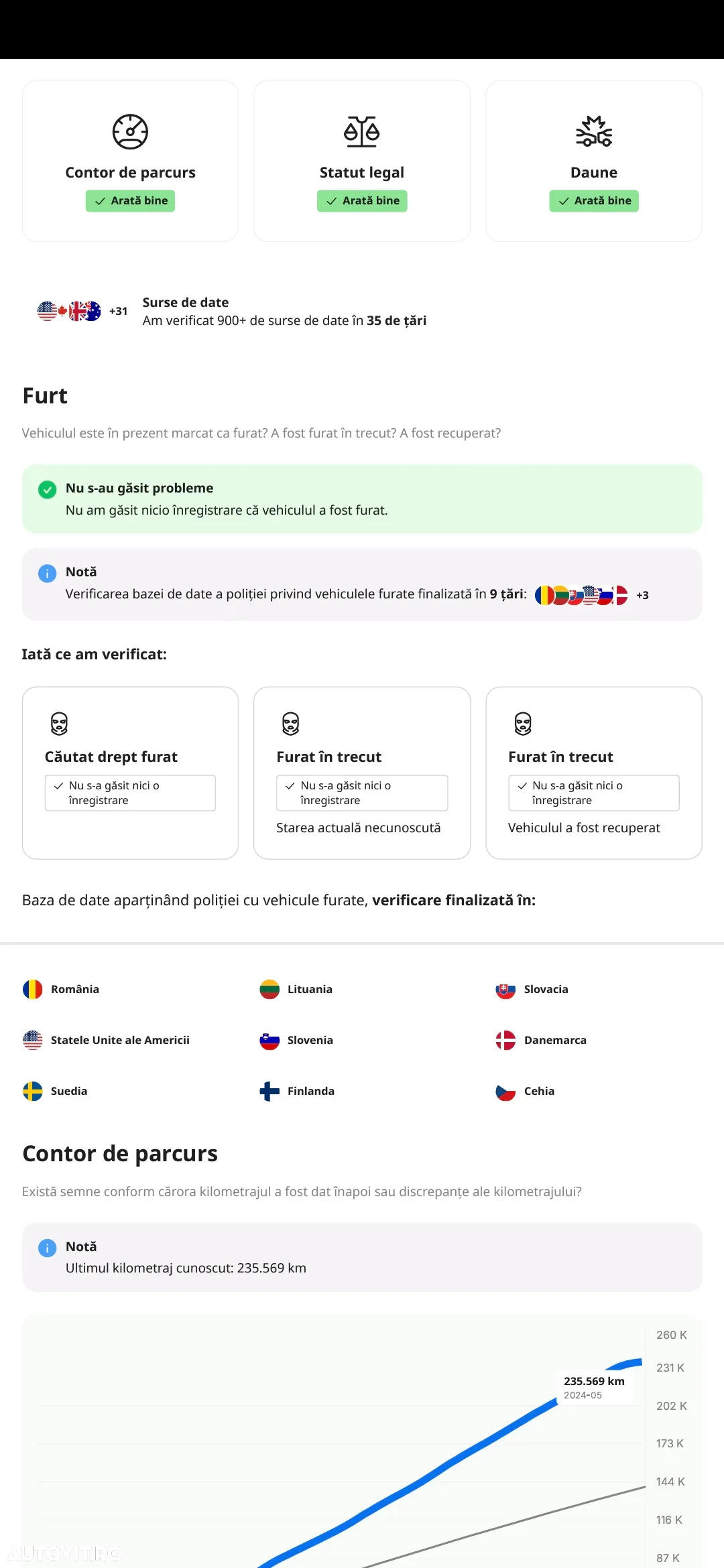This screenshot has height=1568, width=724.
Task: Open the Statut legal summary card
Action: tap(362, 161)
